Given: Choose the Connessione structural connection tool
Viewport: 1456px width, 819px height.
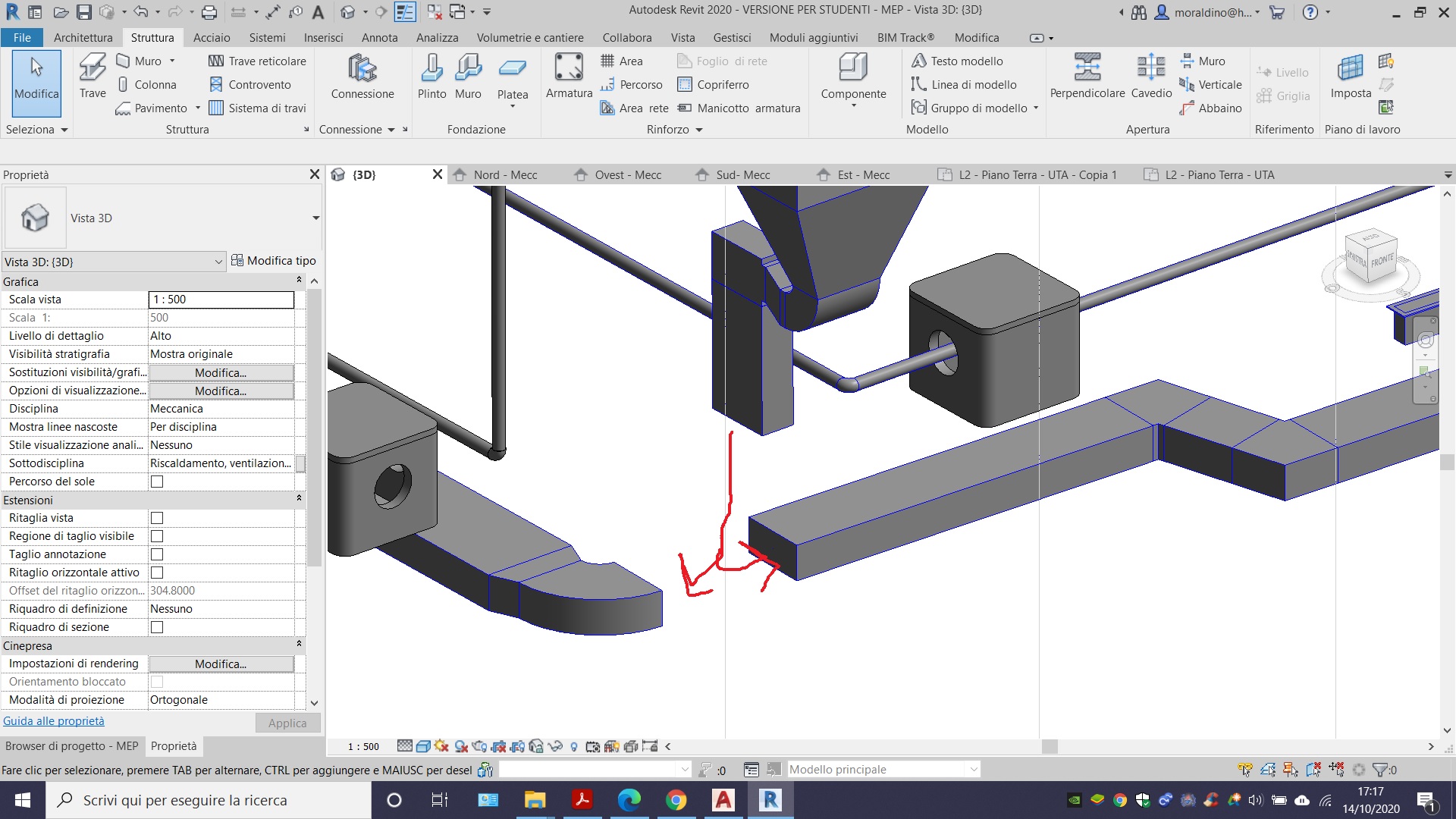Looking at the screenshot, I should (x=362, y=76).
